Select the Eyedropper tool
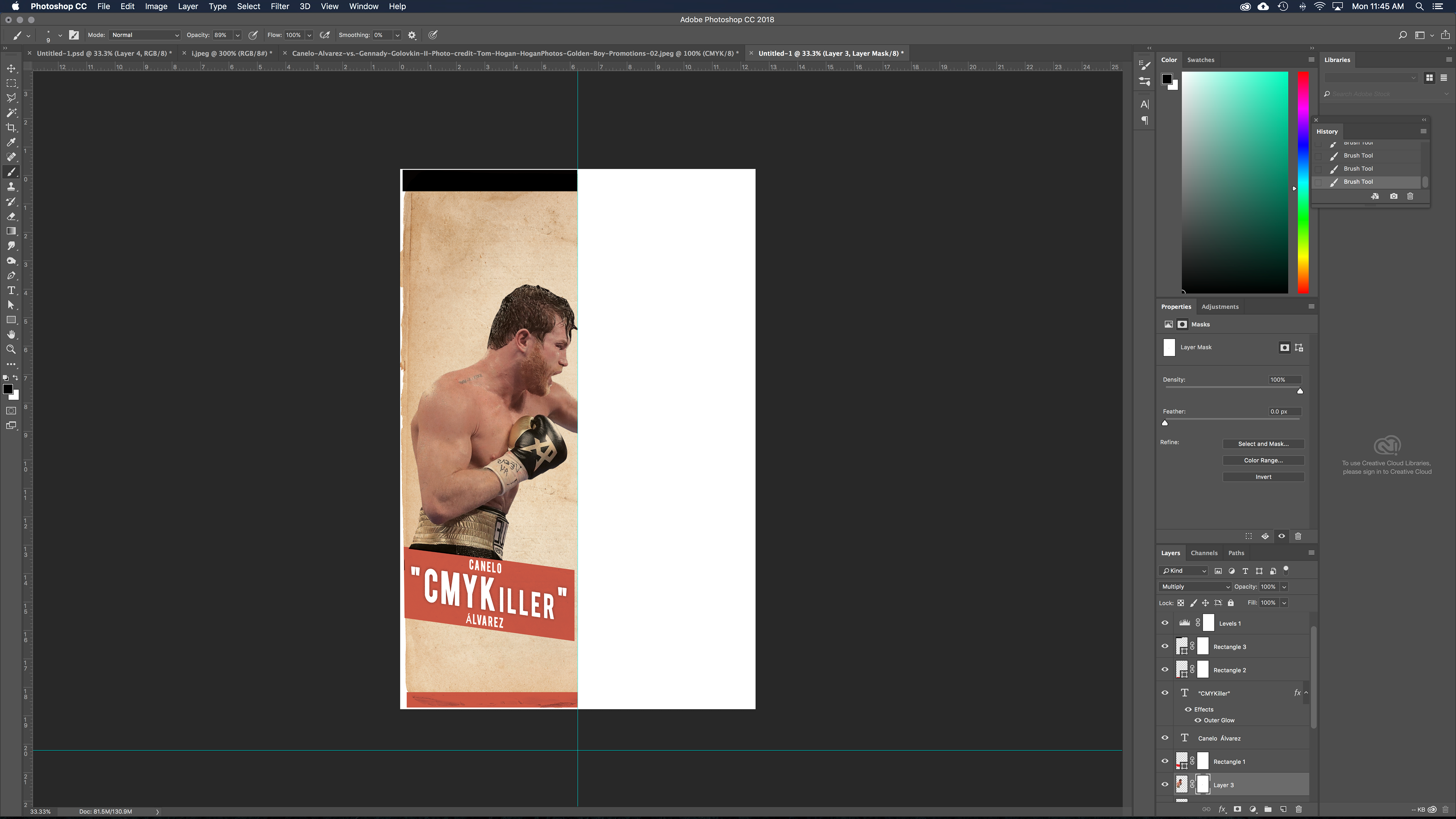Screen dimensions: 1456x819 click(11, 143)
